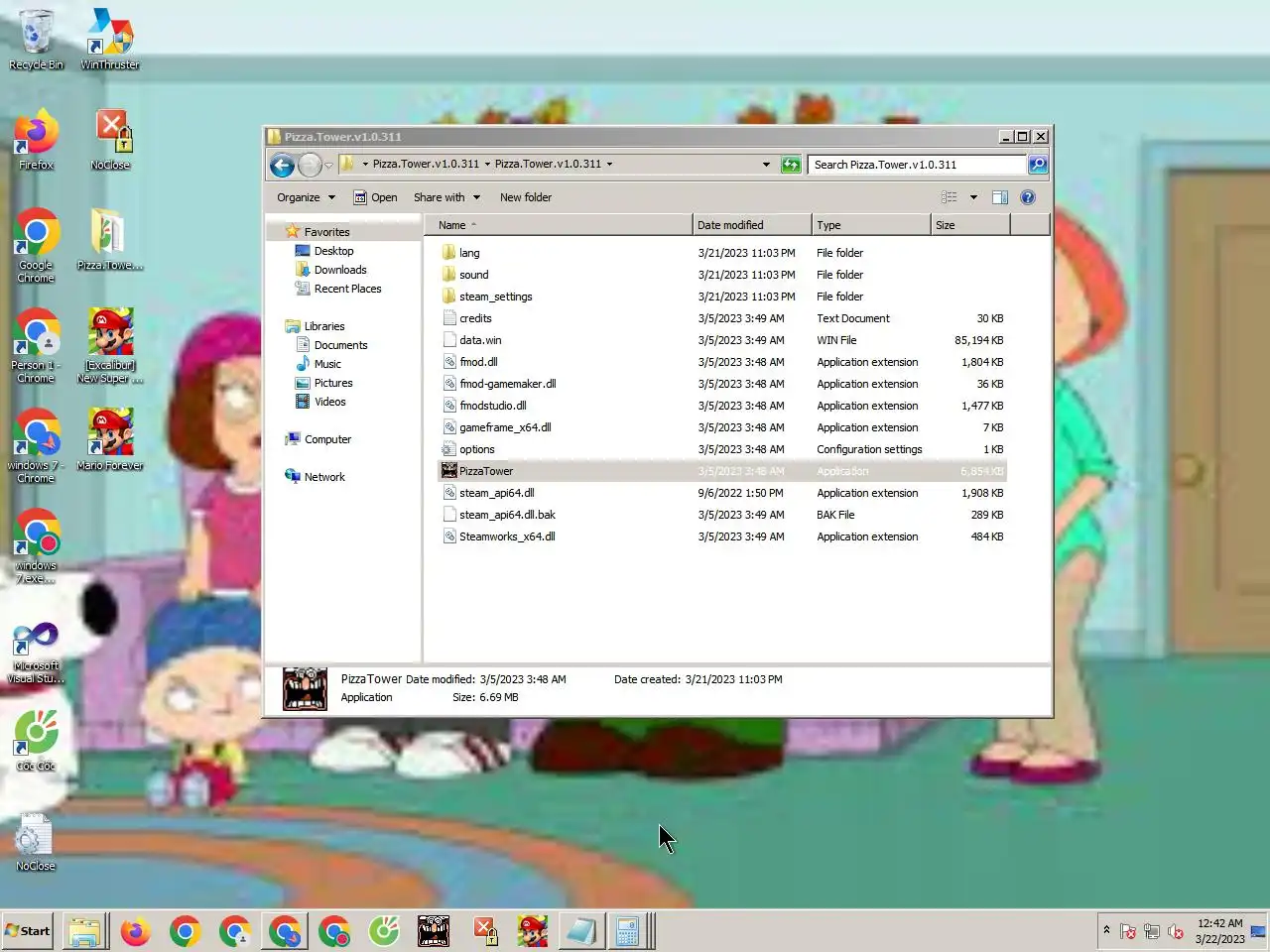Open the Explorer help question mark icon
This screenshot has width=1270, height=952.
pos(1028,197)
